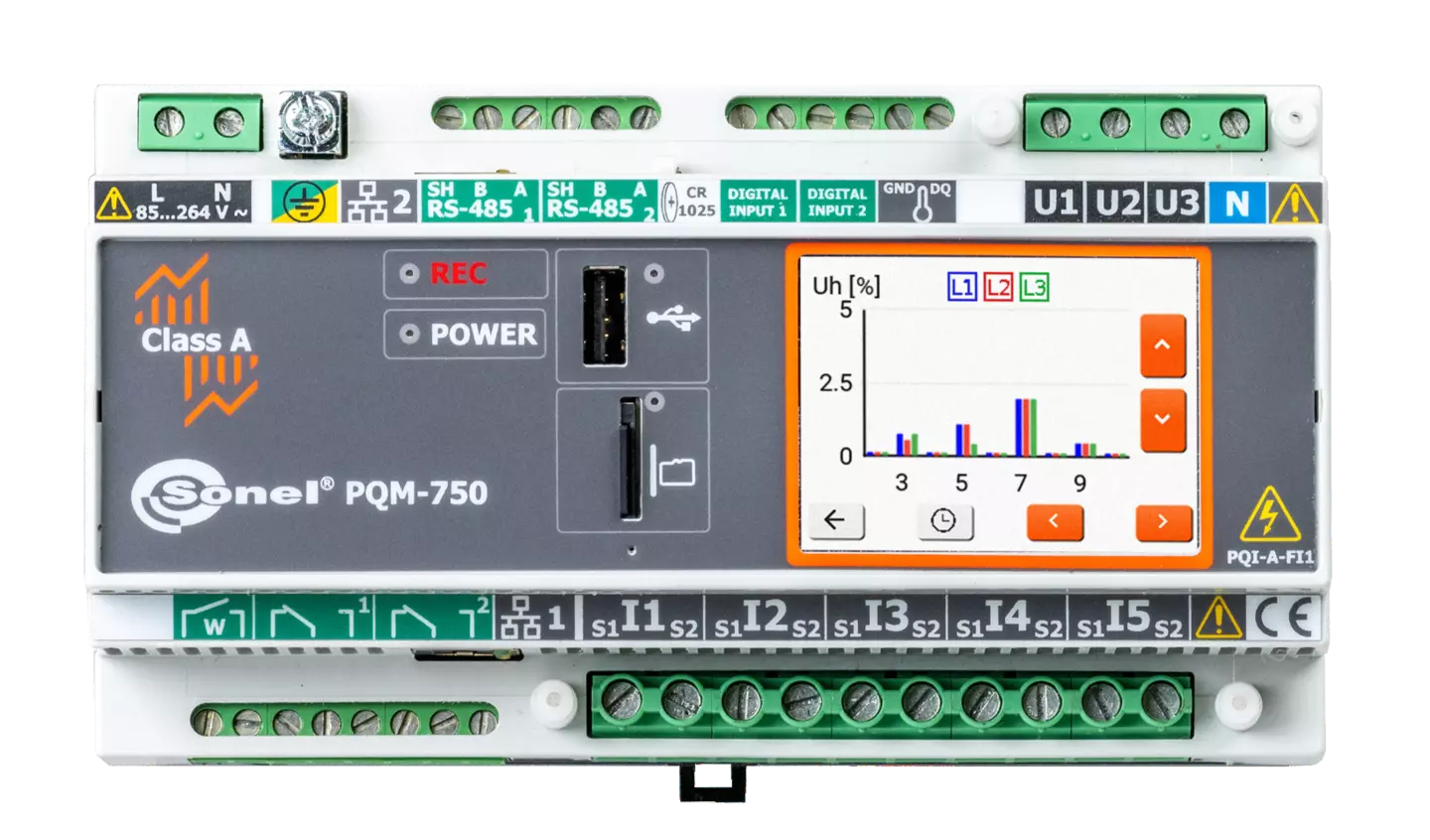Click the 3rd harmonic bar group
1430x840 pixels.
(x=906, y=444)
